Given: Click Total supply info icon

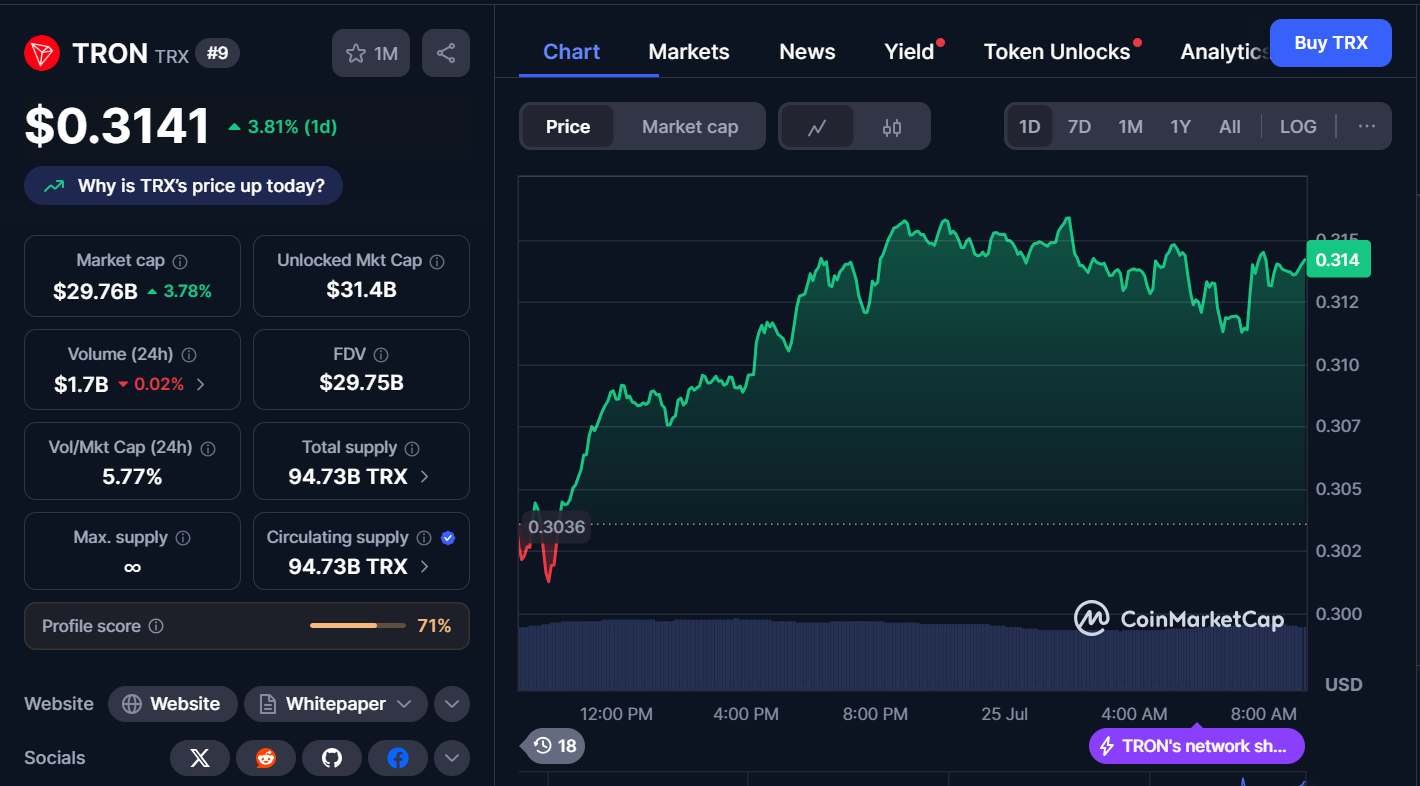Looking at the screenshot, I should point(412,448).
